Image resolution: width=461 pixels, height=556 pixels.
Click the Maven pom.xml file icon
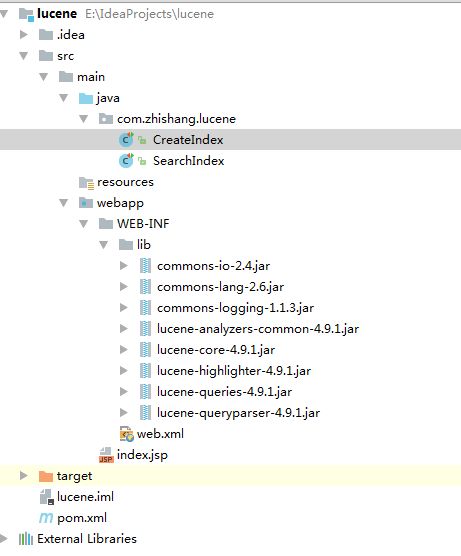coord(46,518)
